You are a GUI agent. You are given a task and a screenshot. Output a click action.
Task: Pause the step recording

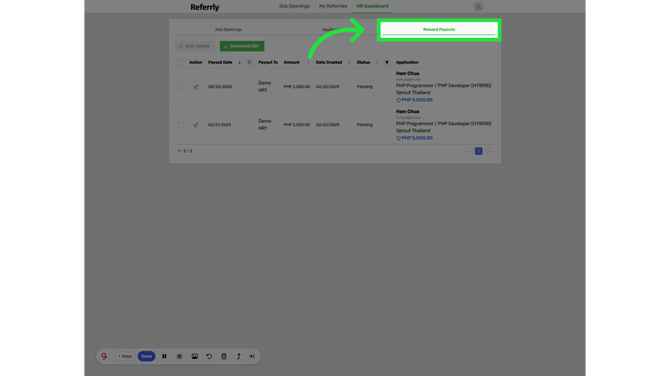164,356
